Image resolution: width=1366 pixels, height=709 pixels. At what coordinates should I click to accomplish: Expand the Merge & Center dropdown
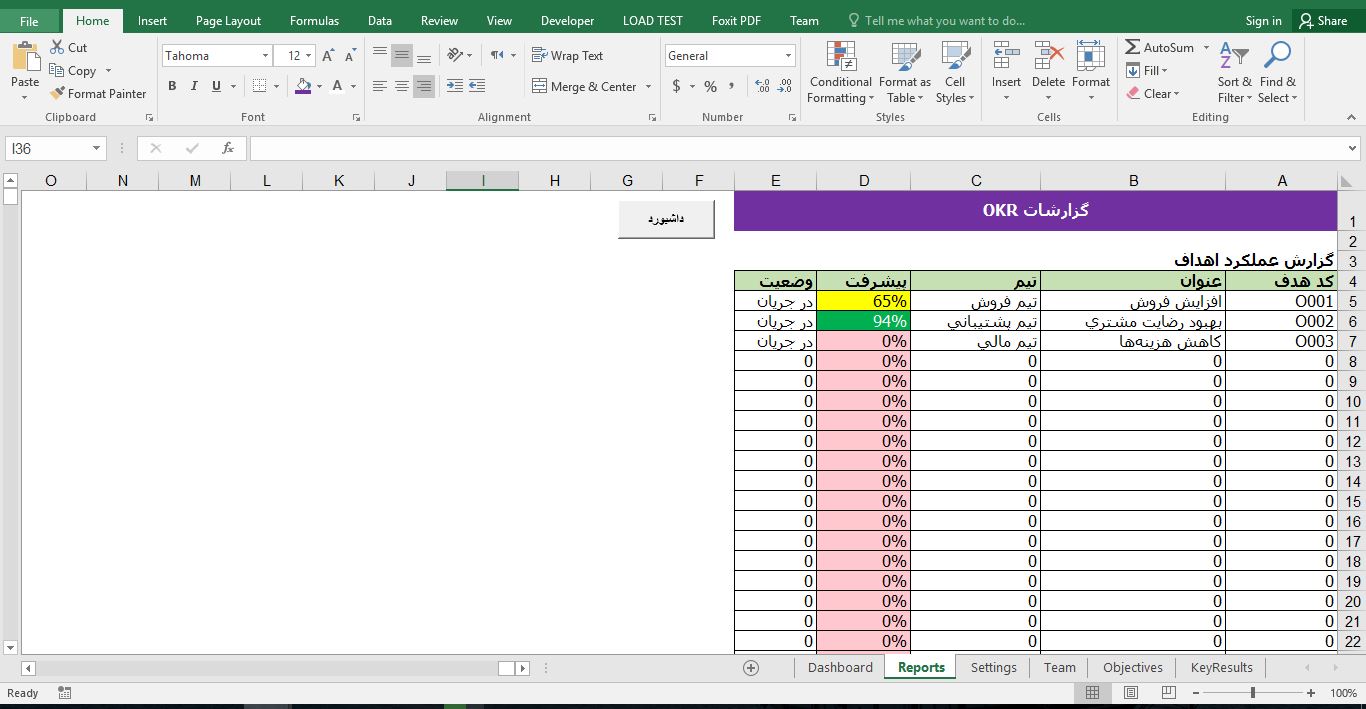coord(647,87)
